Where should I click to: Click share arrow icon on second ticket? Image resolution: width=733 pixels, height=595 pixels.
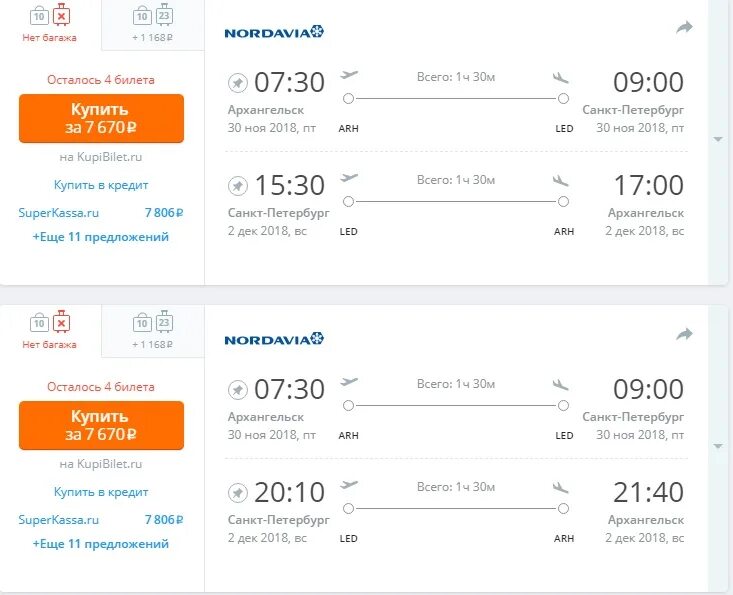(x=684, y=334)
